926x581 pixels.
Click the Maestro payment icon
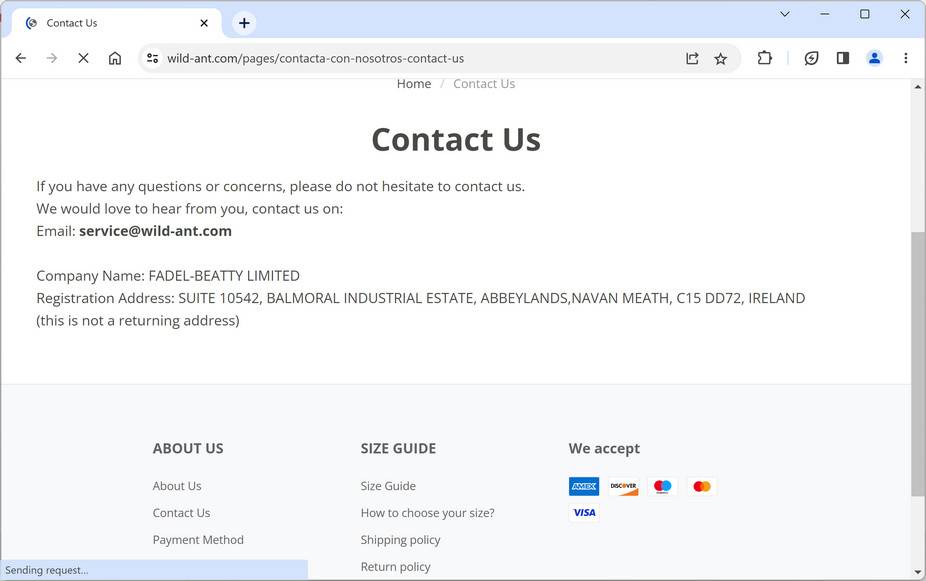[x=663, y=487]
